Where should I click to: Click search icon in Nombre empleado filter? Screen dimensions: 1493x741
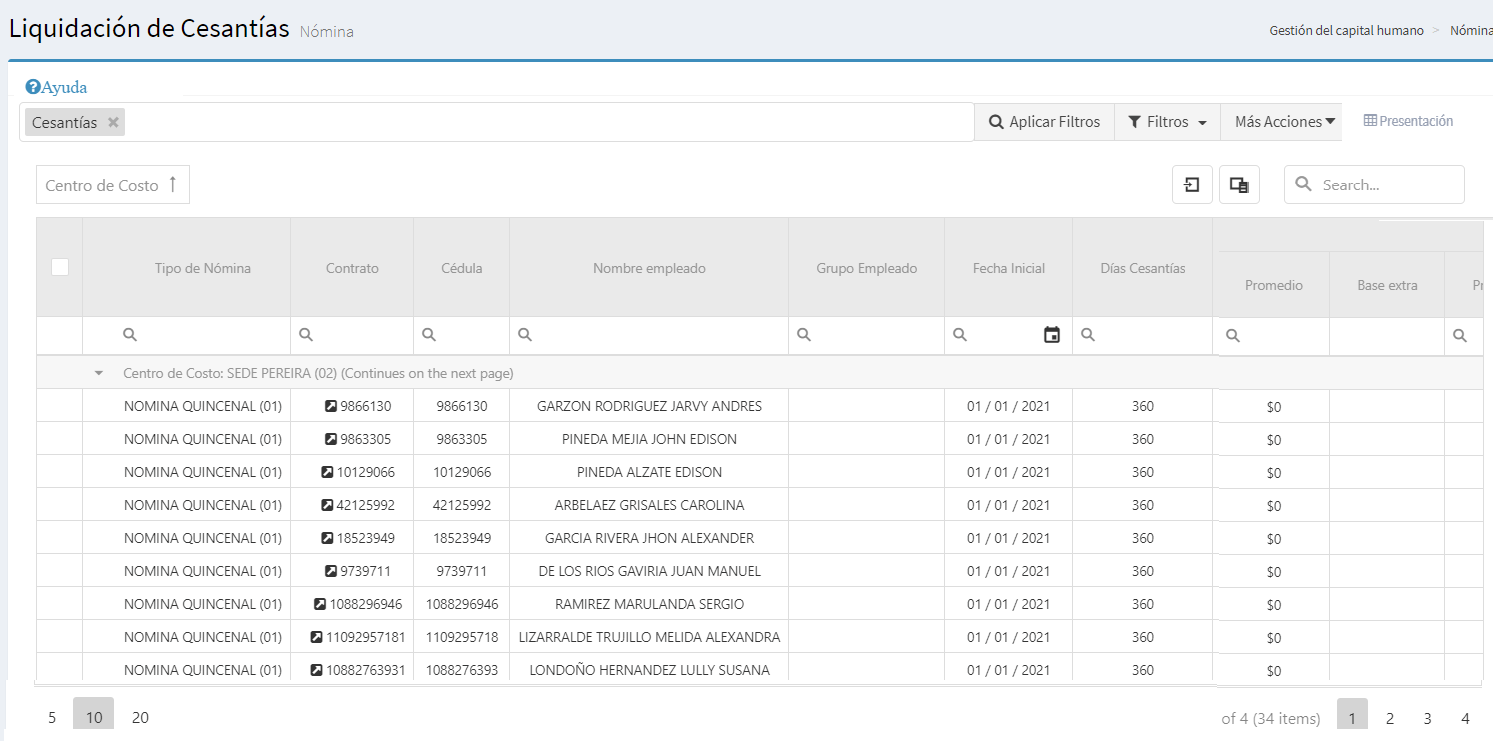click(525, 335)
